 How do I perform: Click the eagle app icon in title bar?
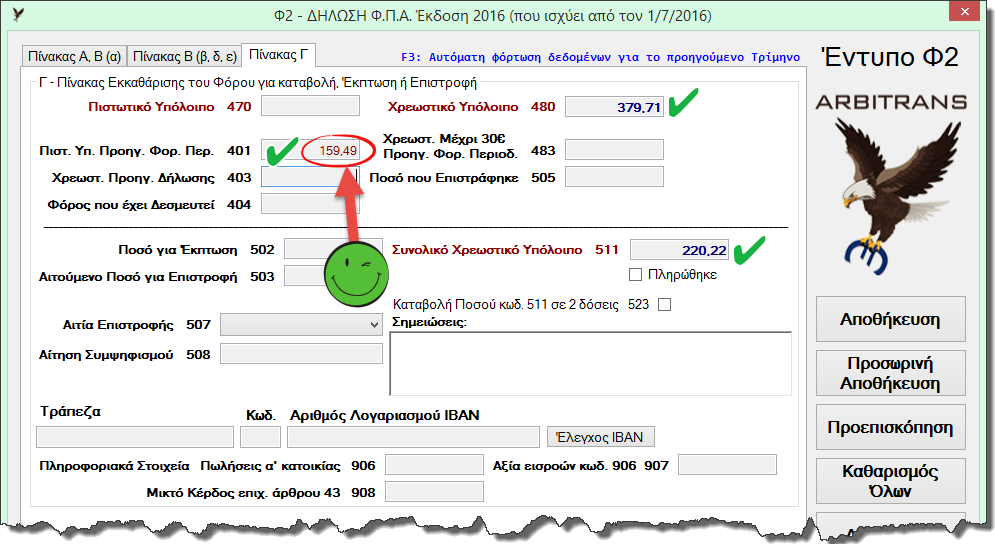pyautogui.click(x=18, y=14)
